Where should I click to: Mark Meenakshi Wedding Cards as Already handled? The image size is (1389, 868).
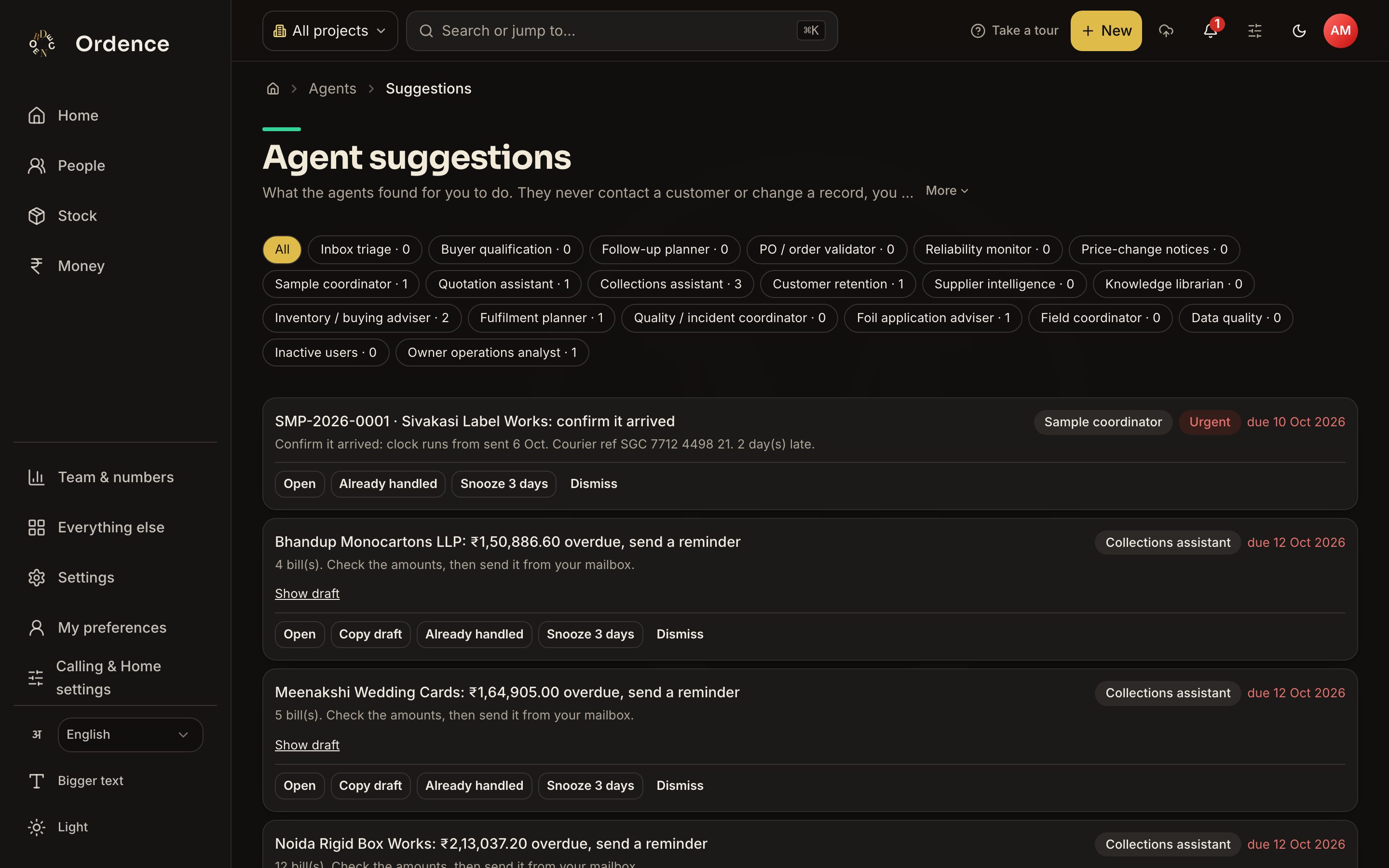pyautogui.click(x=474, y=786)
